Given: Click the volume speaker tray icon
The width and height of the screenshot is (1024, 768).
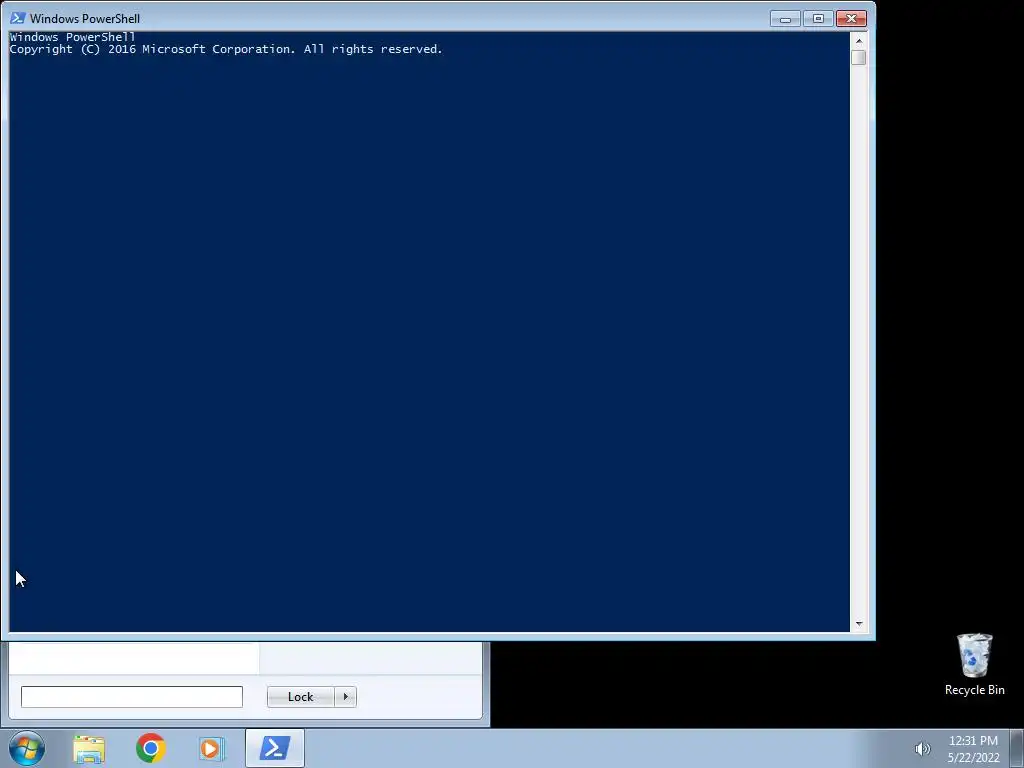Looking at the screenshot, I should pyautogui.click(x=922, y=749).
